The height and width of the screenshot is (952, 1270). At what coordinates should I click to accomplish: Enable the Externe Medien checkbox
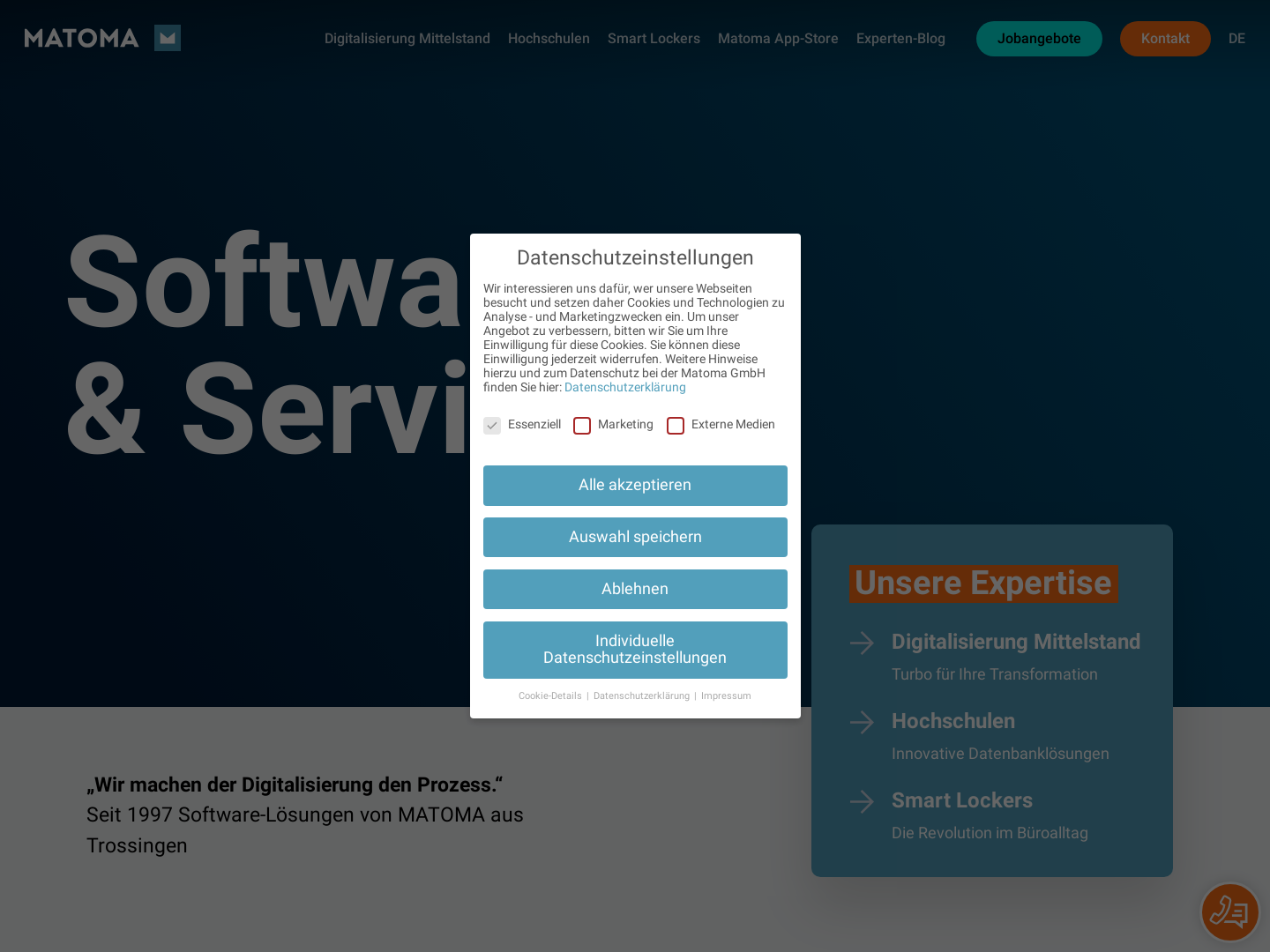[x=676, y=426]
